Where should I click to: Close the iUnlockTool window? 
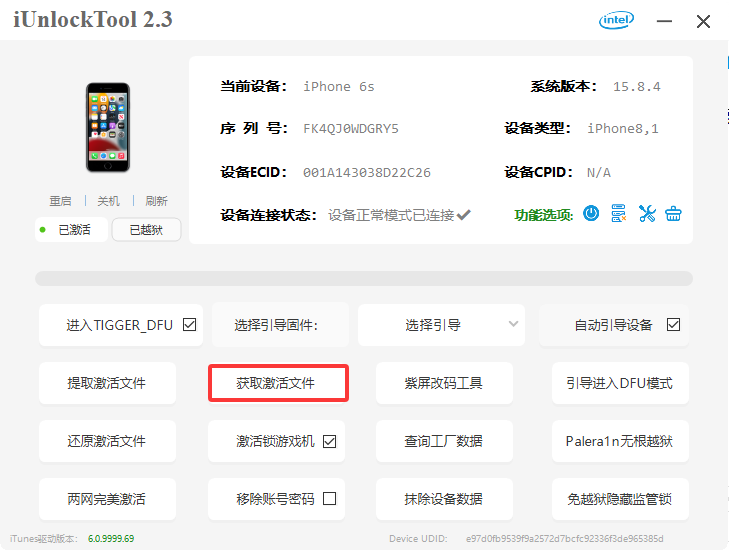[703, 21]
